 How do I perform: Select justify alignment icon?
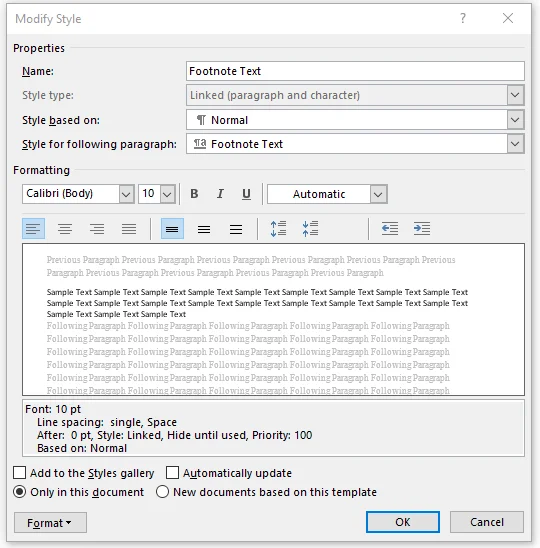click(129, 229)
